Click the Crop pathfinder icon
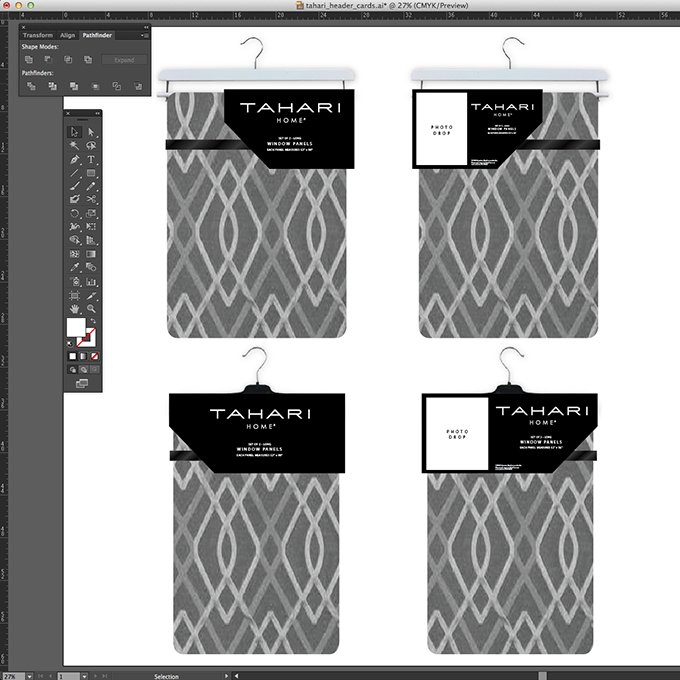The width and height of the screenshot is (680, 680). coord(95,86)
